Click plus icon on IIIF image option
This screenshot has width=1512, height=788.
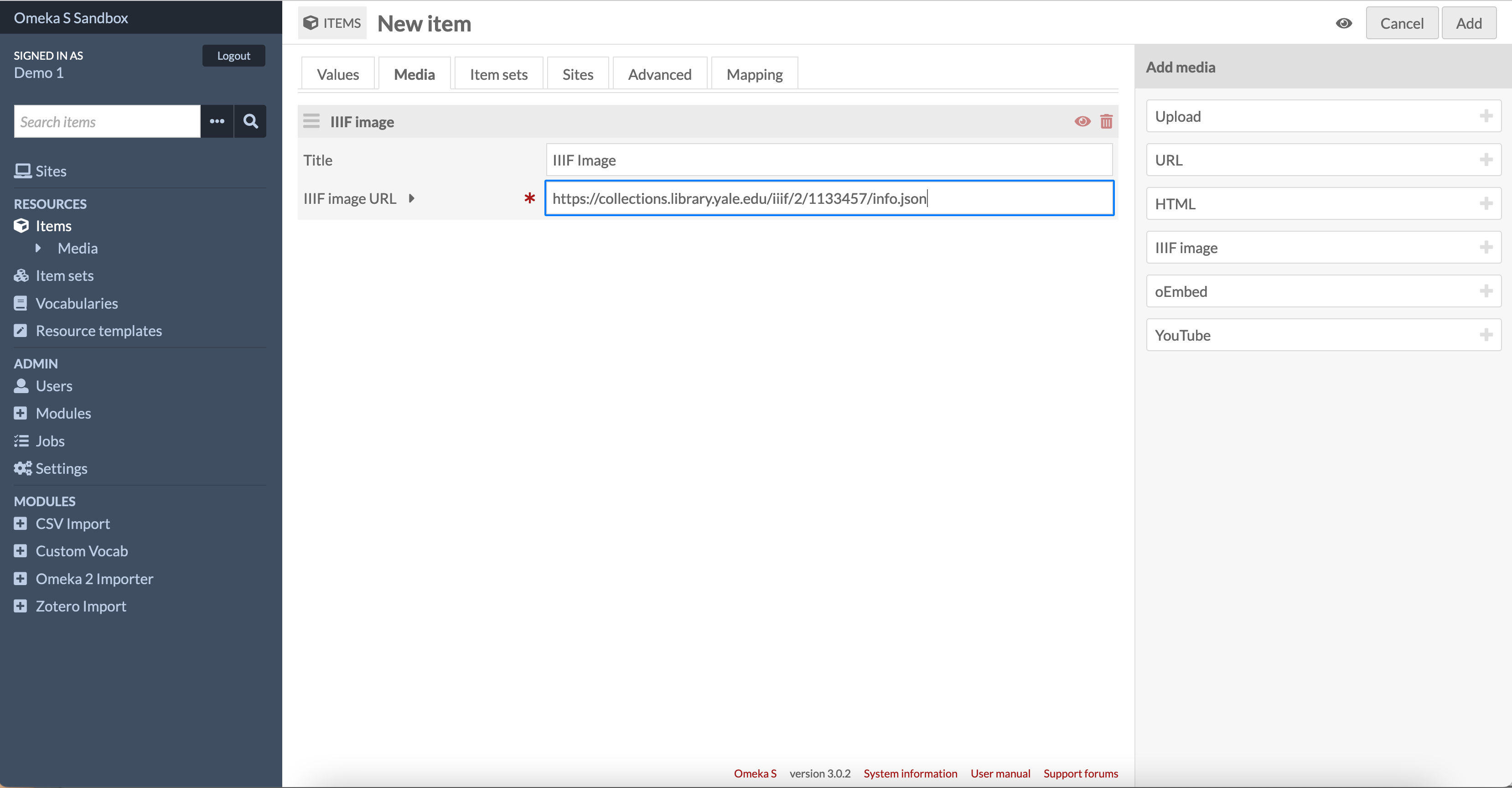click(1486, 247)
